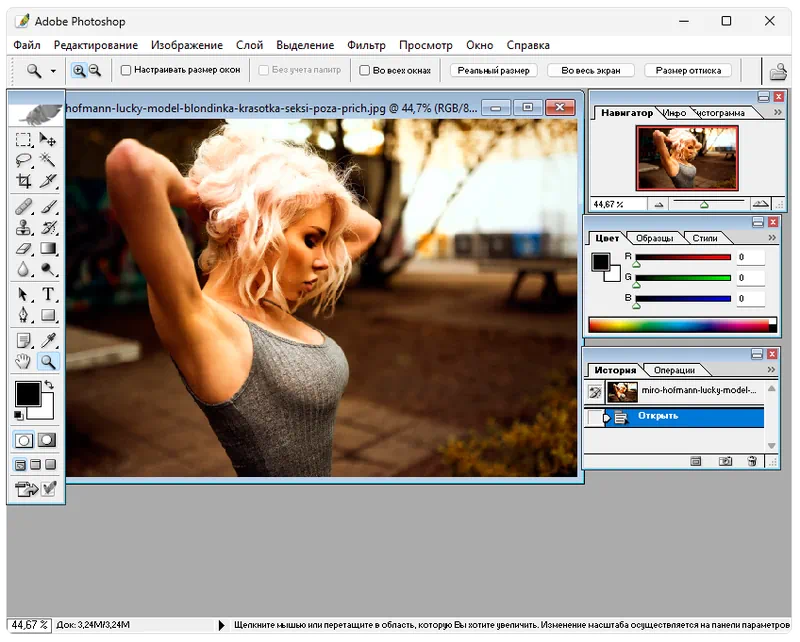Create new snapshot in History panel
800x642 pixels.
coord(725,461)
